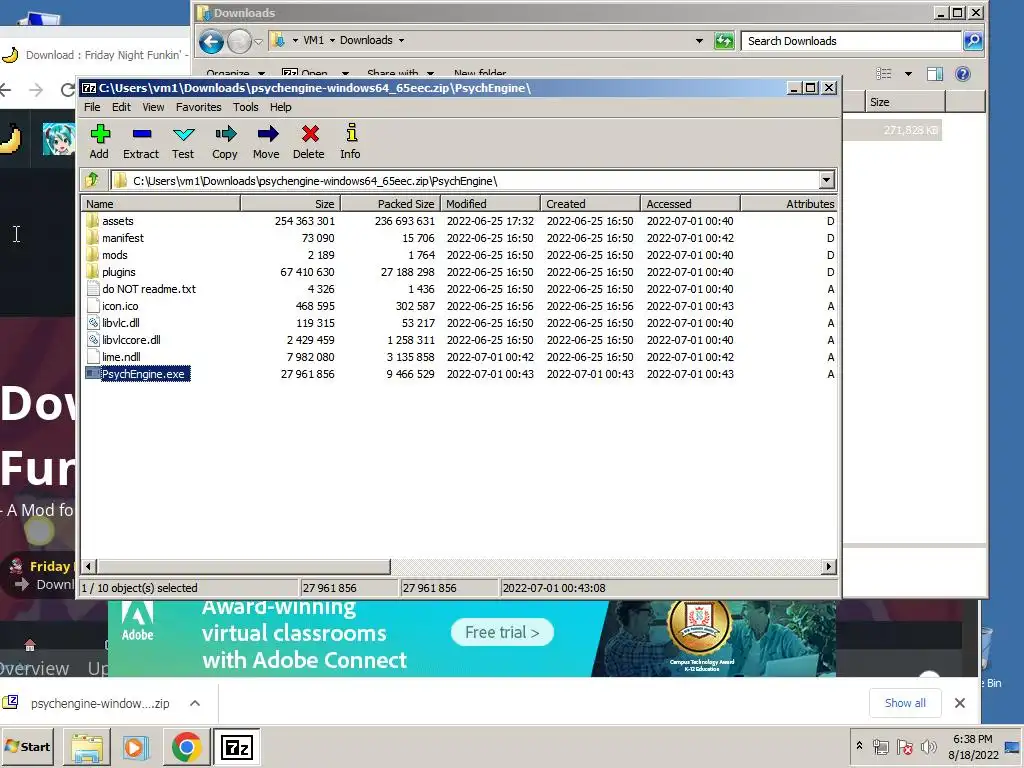This screenshot has height=768, width=1024.
Task: Click Explorer address bar refresh icon
Action: [x=724, y=41]
